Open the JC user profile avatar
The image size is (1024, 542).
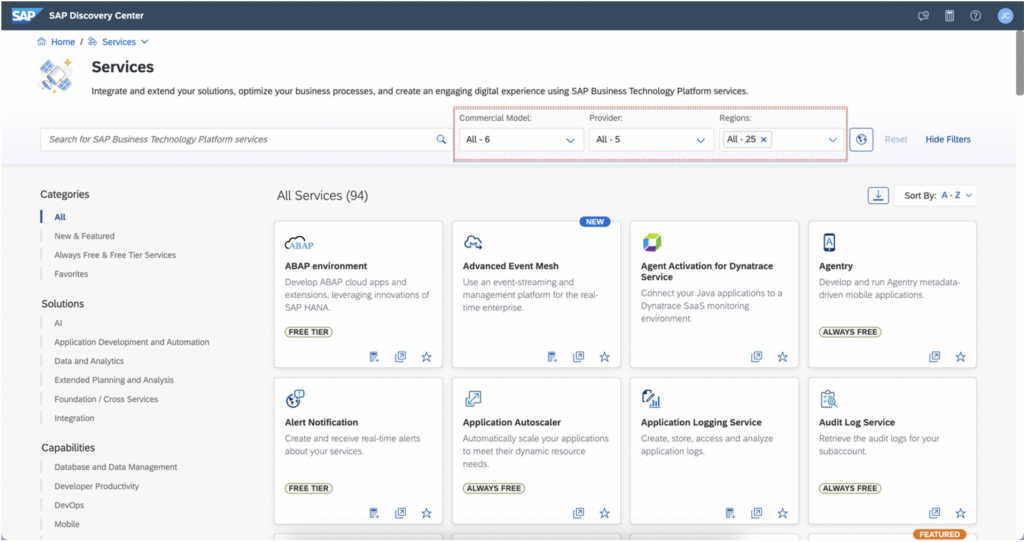point(1004,15)
